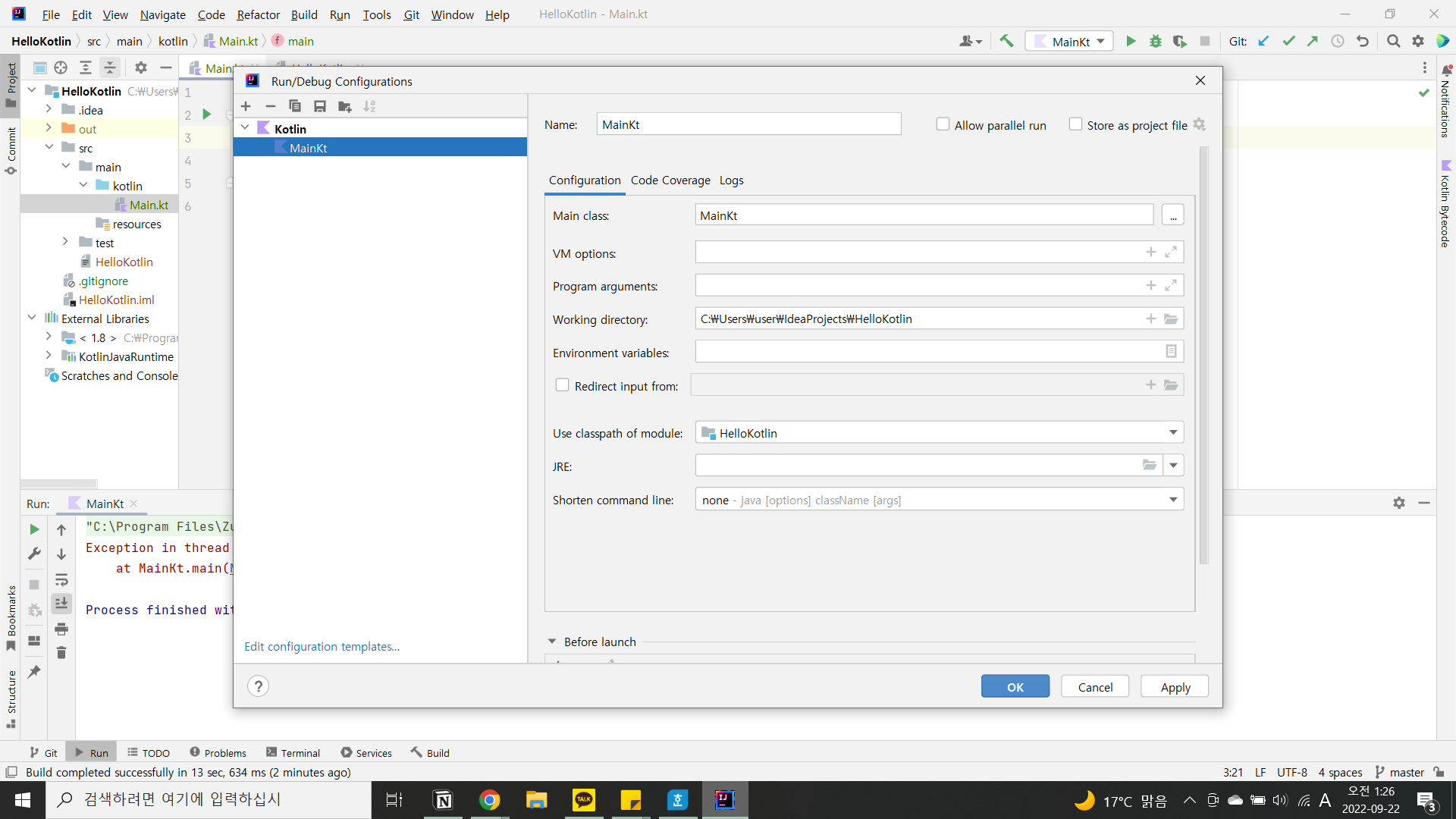Toggle soft-wrap in the Run console
This screenshot has height=819, width=1456.
click(x=61, y=580)
